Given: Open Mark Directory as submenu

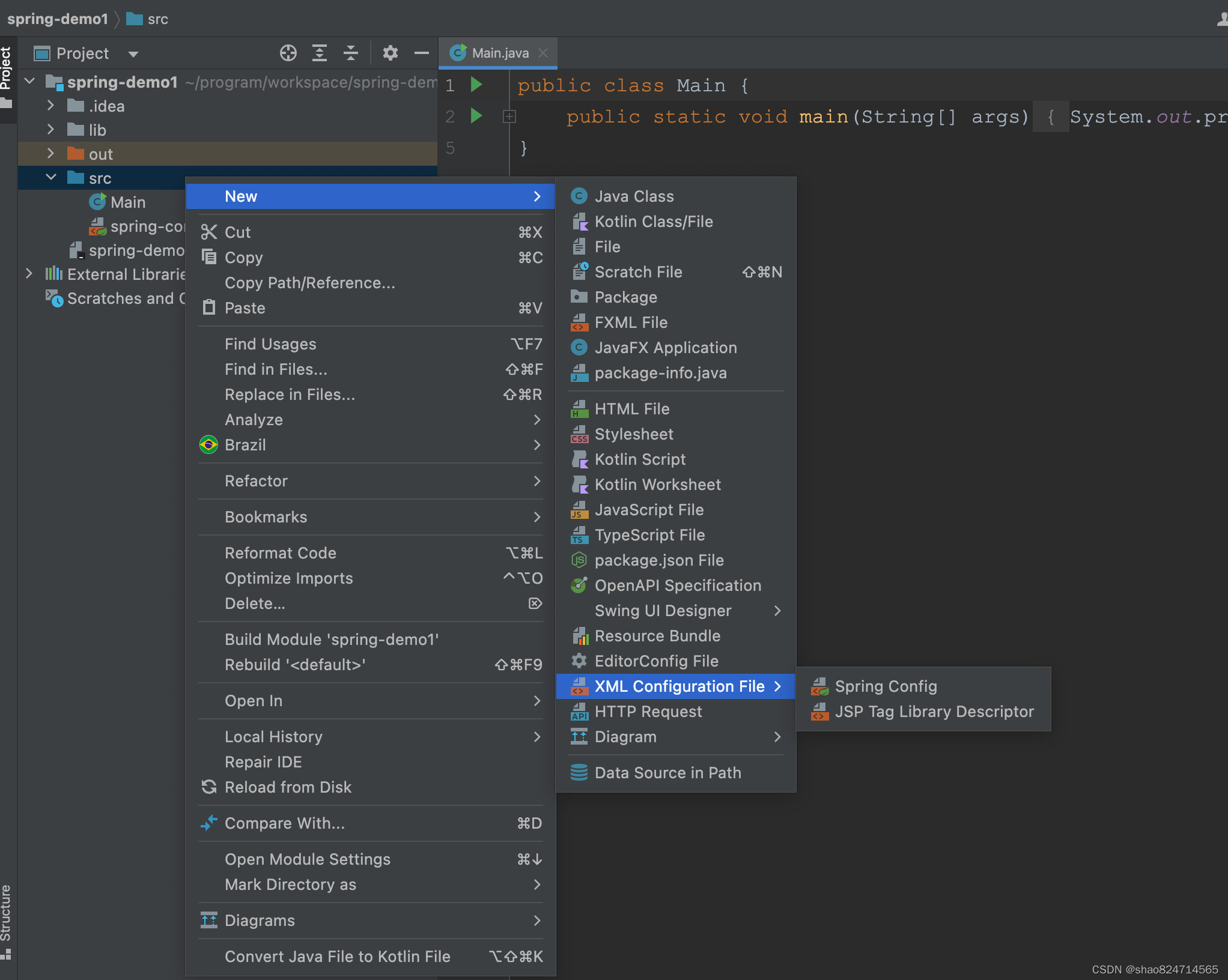Looking at the screenshot, I should coord(370,885).
